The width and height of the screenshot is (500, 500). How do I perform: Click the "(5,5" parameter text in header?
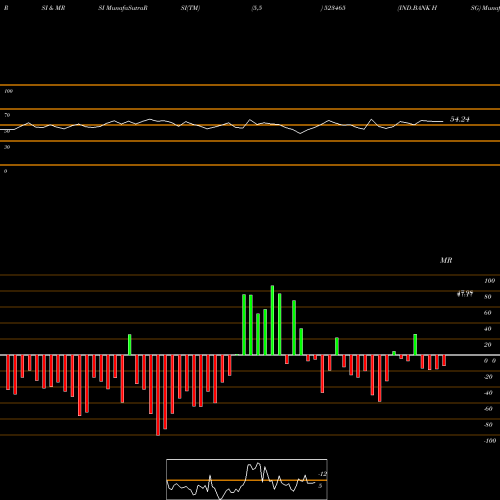pyautogui.click(x=257, y=8)
